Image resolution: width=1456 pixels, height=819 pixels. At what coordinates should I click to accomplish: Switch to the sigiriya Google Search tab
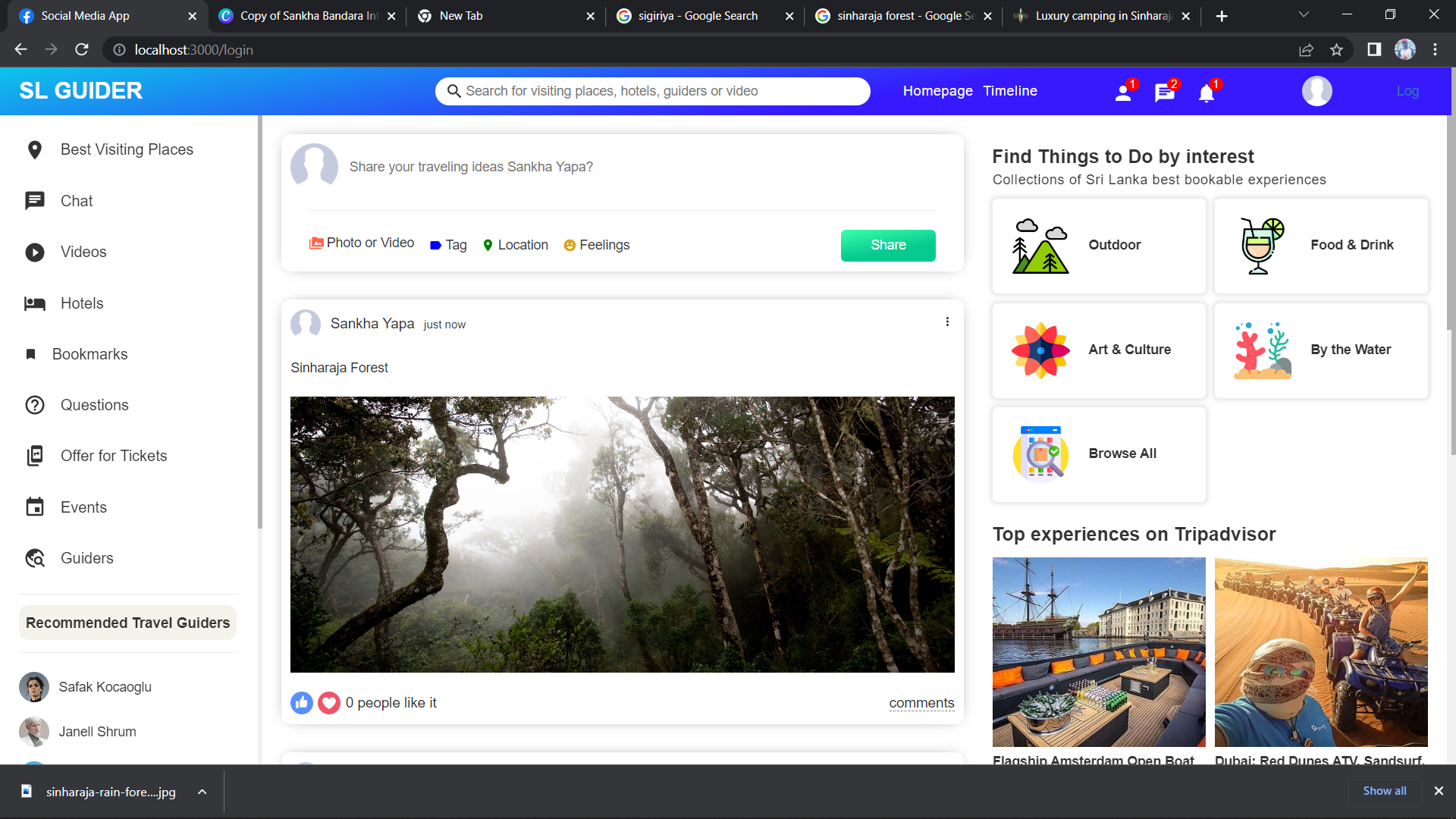pos(698,15)
